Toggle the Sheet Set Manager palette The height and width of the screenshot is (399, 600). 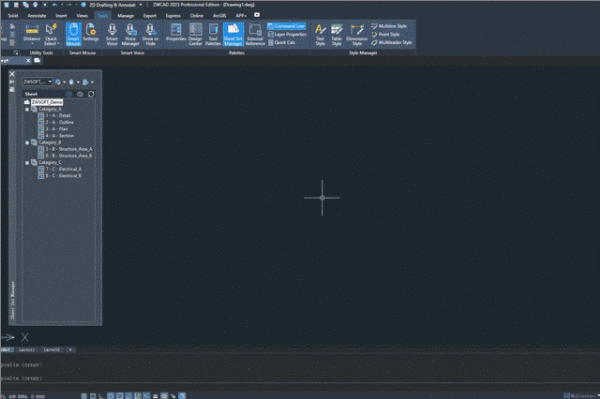click(233, 34)
